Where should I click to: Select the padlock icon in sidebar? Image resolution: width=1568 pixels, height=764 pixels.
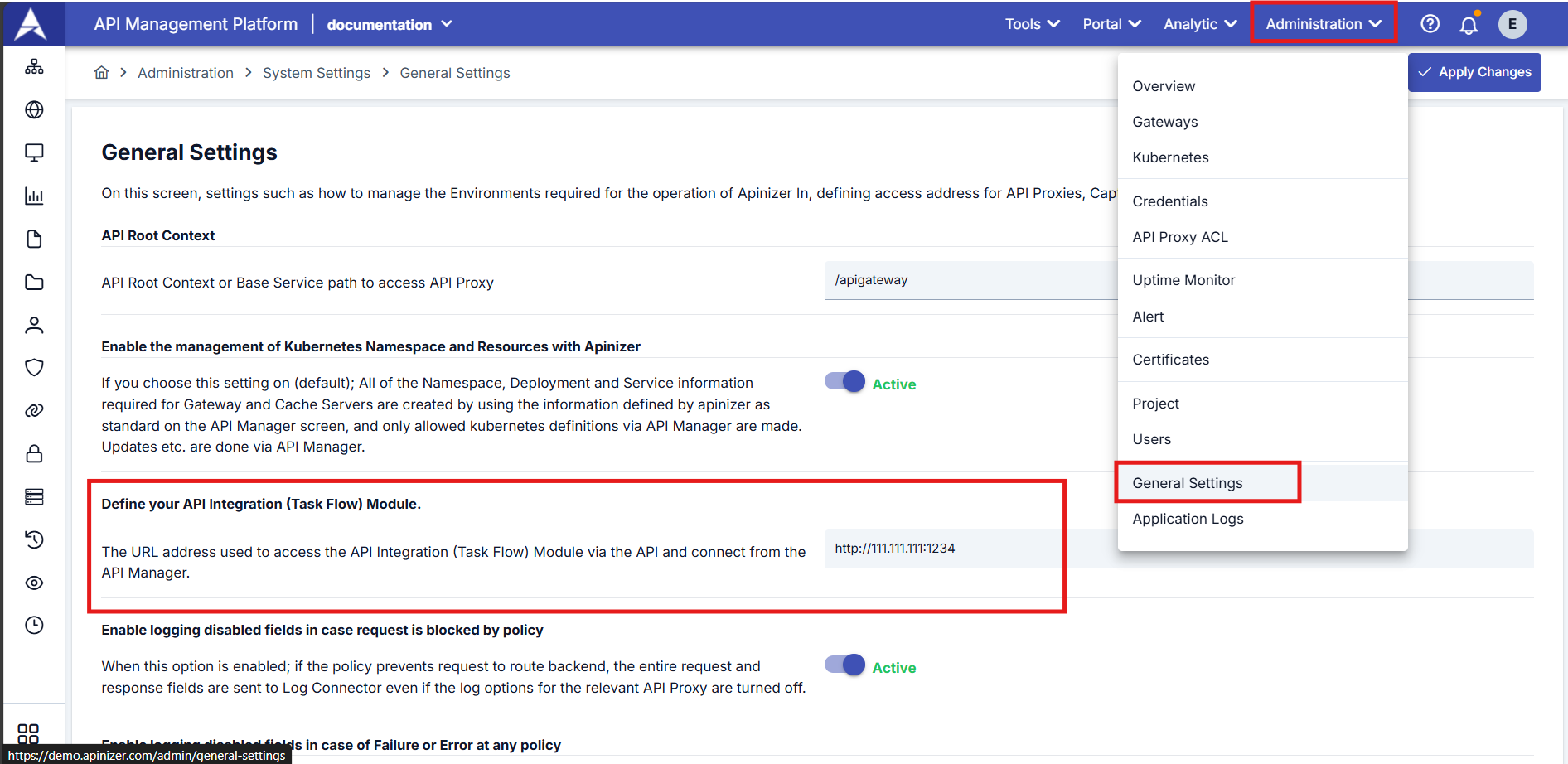34,453
